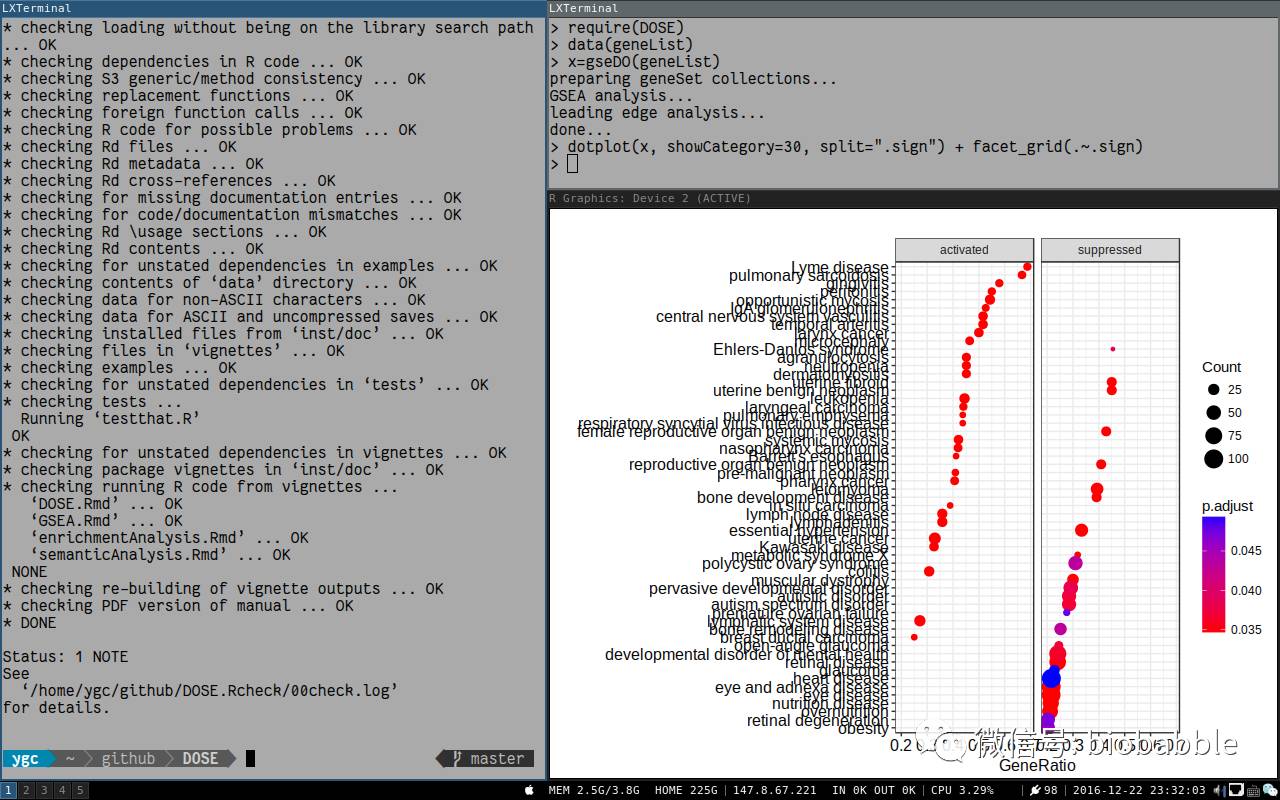The width and height of the screenshot is (1280, 800).
Task: Click the CPU usage indicator
Action: (x=962, y=790)
